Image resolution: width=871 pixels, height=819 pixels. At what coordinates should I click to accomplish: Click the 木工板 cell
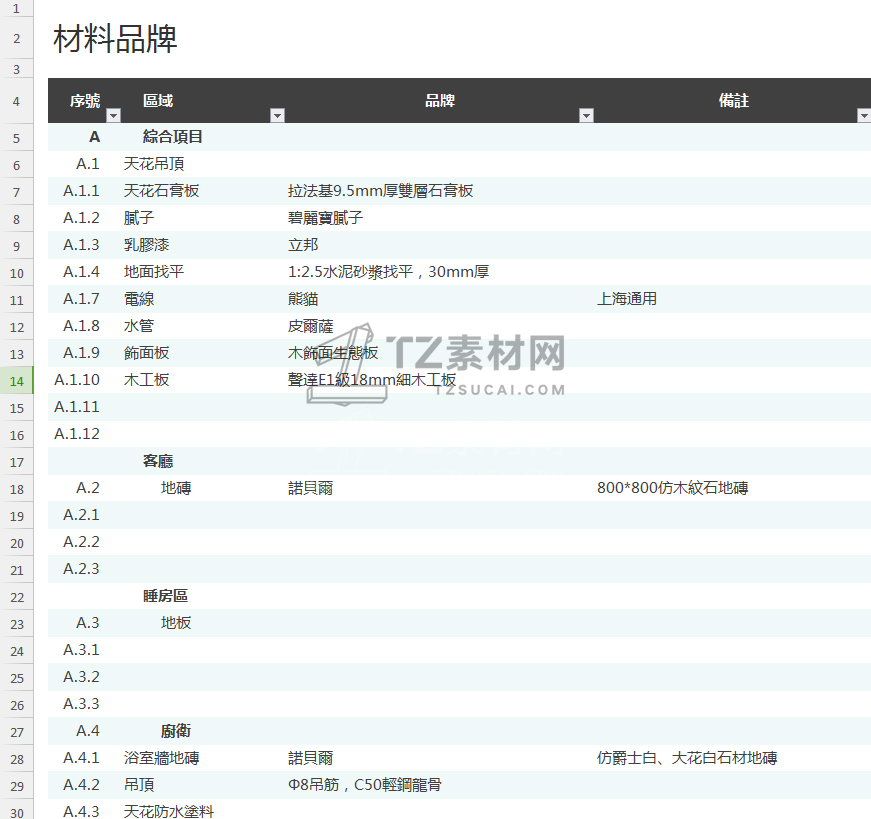tap(146, 379)
